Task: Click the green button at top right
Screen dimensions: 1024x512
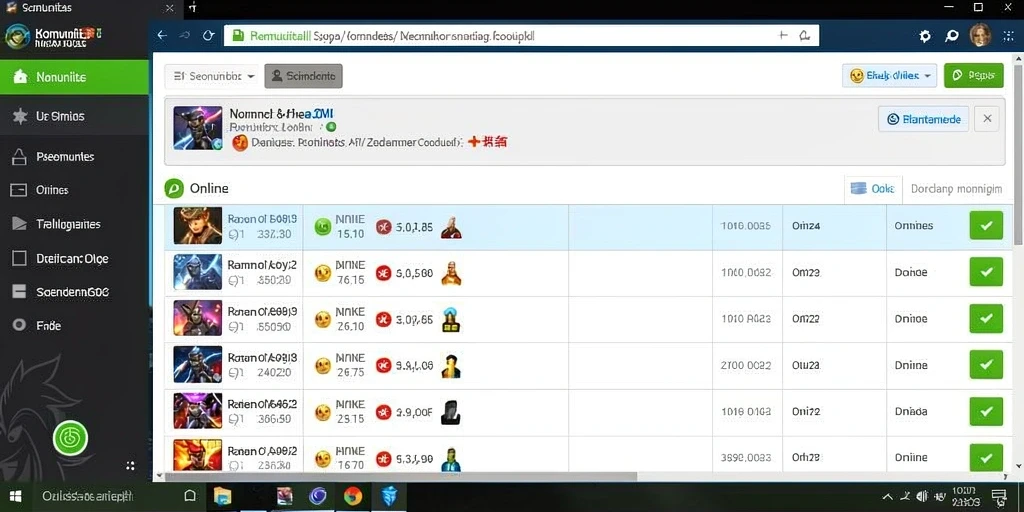Action: [x=974, y=76]
